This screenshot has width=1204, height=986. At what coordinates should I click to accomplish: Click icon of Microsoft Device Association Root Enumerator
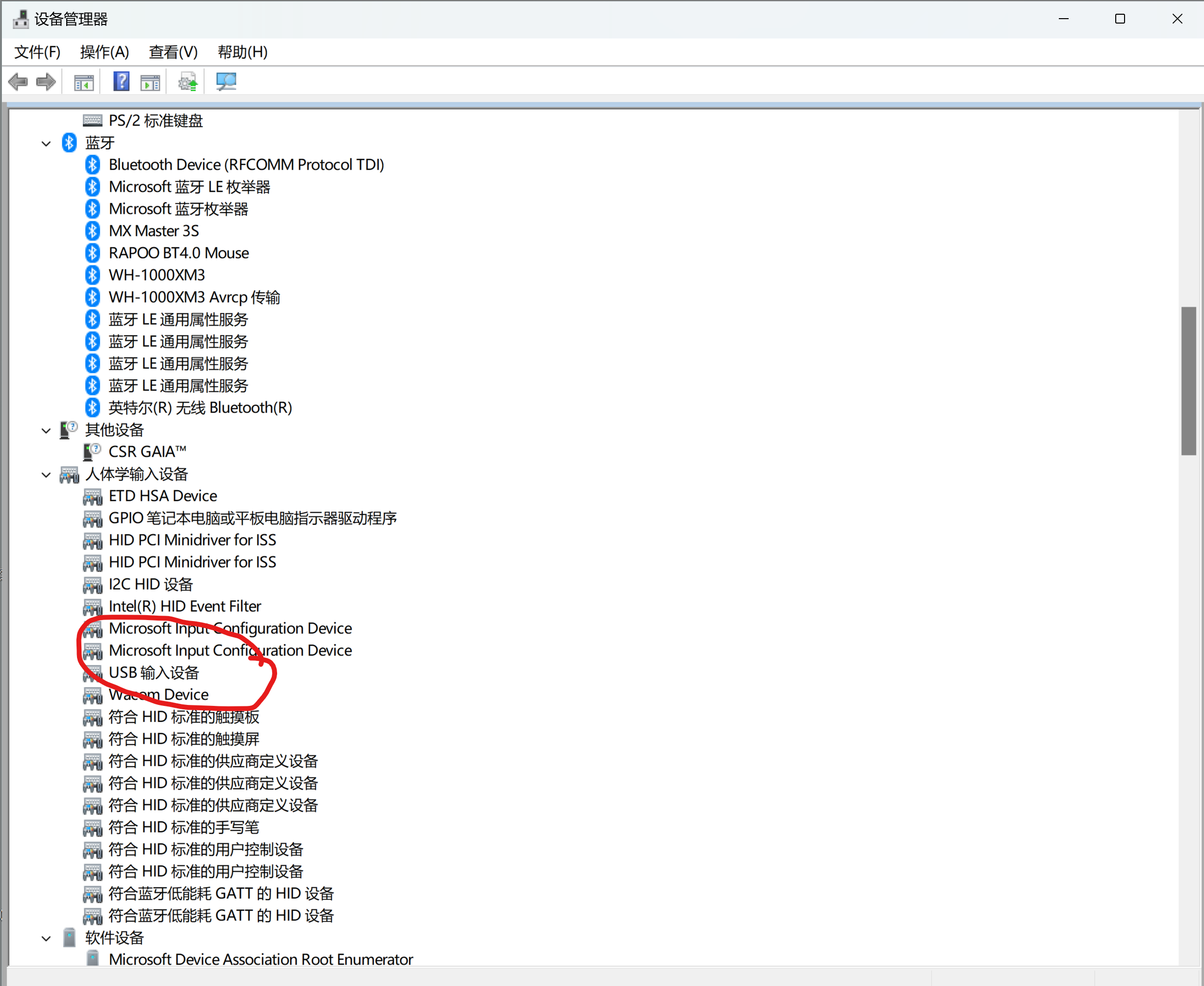93,959
